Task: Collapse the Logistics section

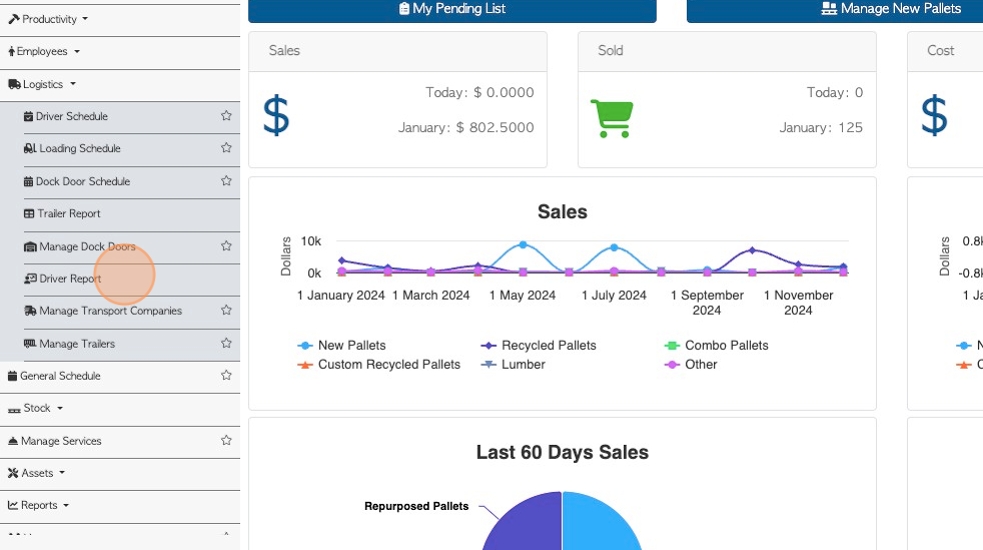Action: tap(42, 84)
